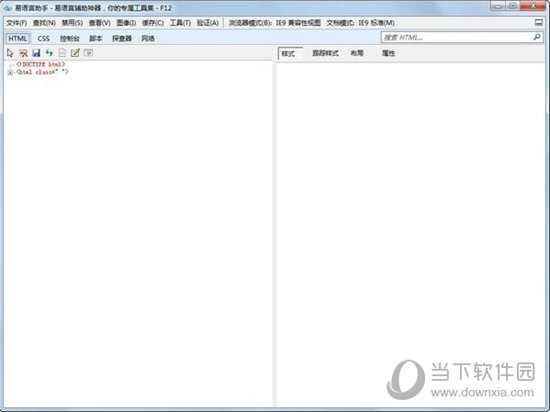The image size is (550, 412).
Task: Expand the html class node
Action: [10, 73]
